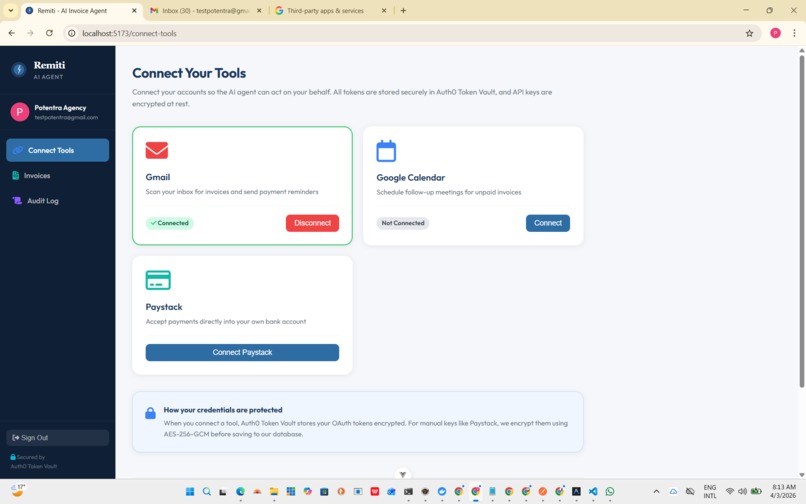This screenshot has height=504, width=806.
Task: Open the Terminal app from taskbar
Action: pos(408,492)
